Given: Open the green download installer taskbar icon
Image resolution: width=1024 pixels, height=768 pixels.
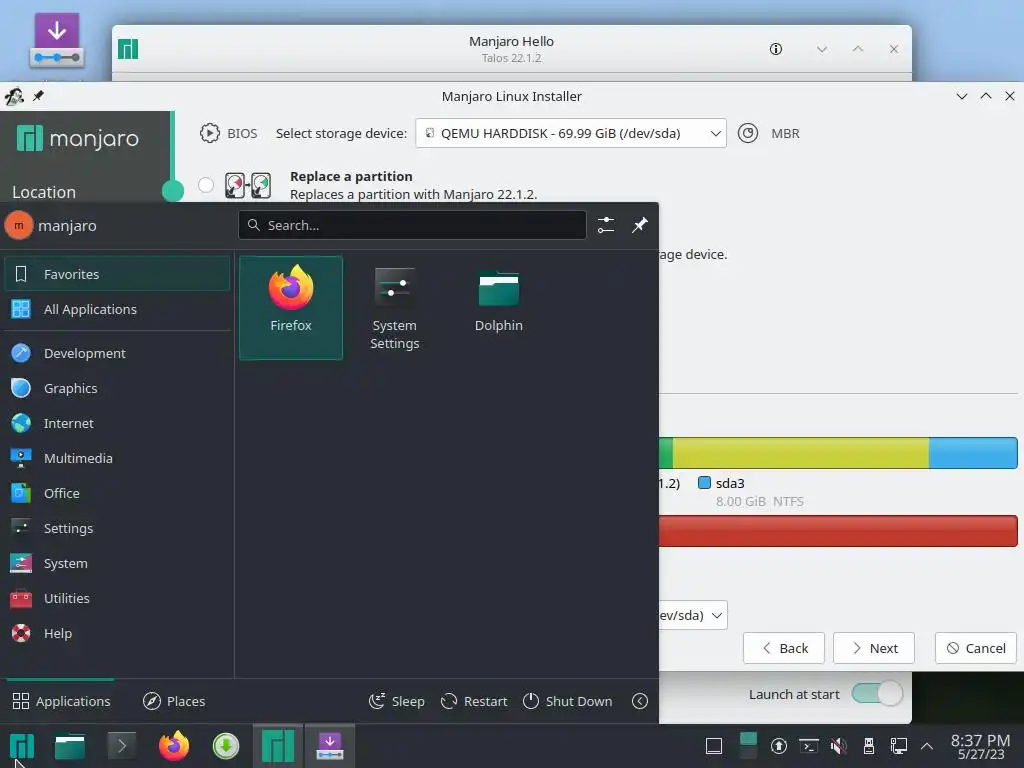Looking at the screenshot, I should [226, 746].
